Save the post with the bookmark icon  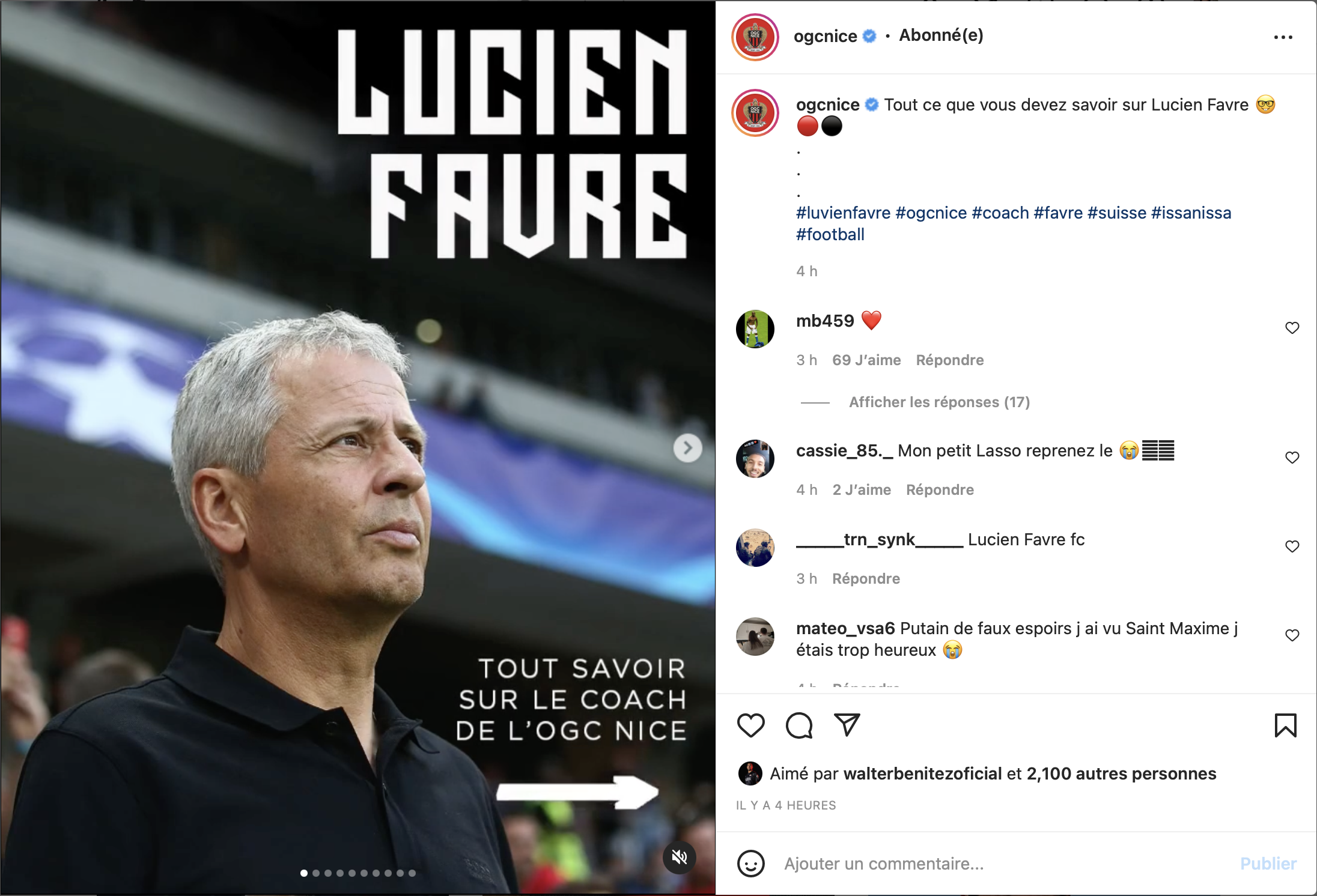point(1285,725)
